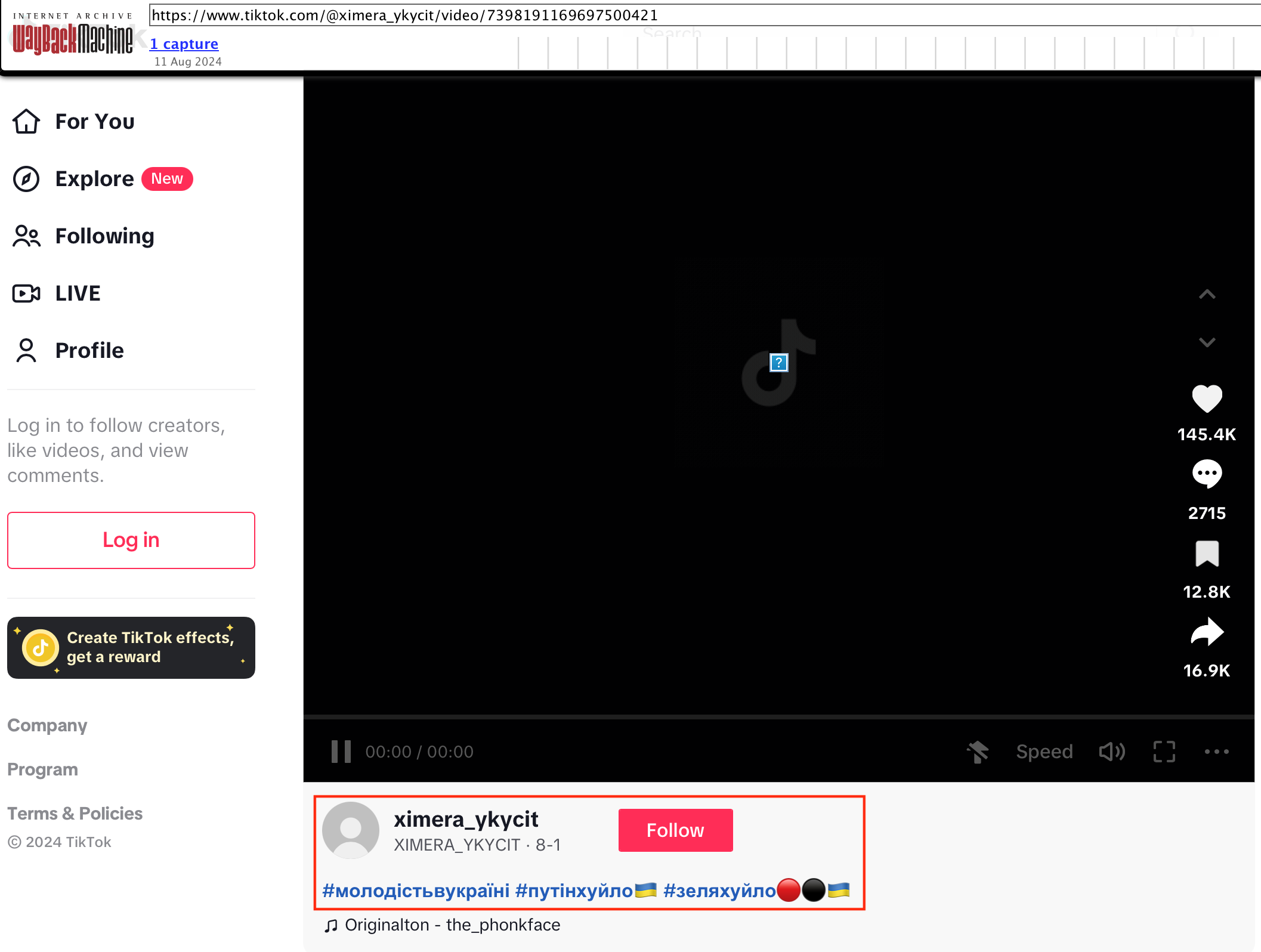Follow ximera_ykycit

[675, 830]
